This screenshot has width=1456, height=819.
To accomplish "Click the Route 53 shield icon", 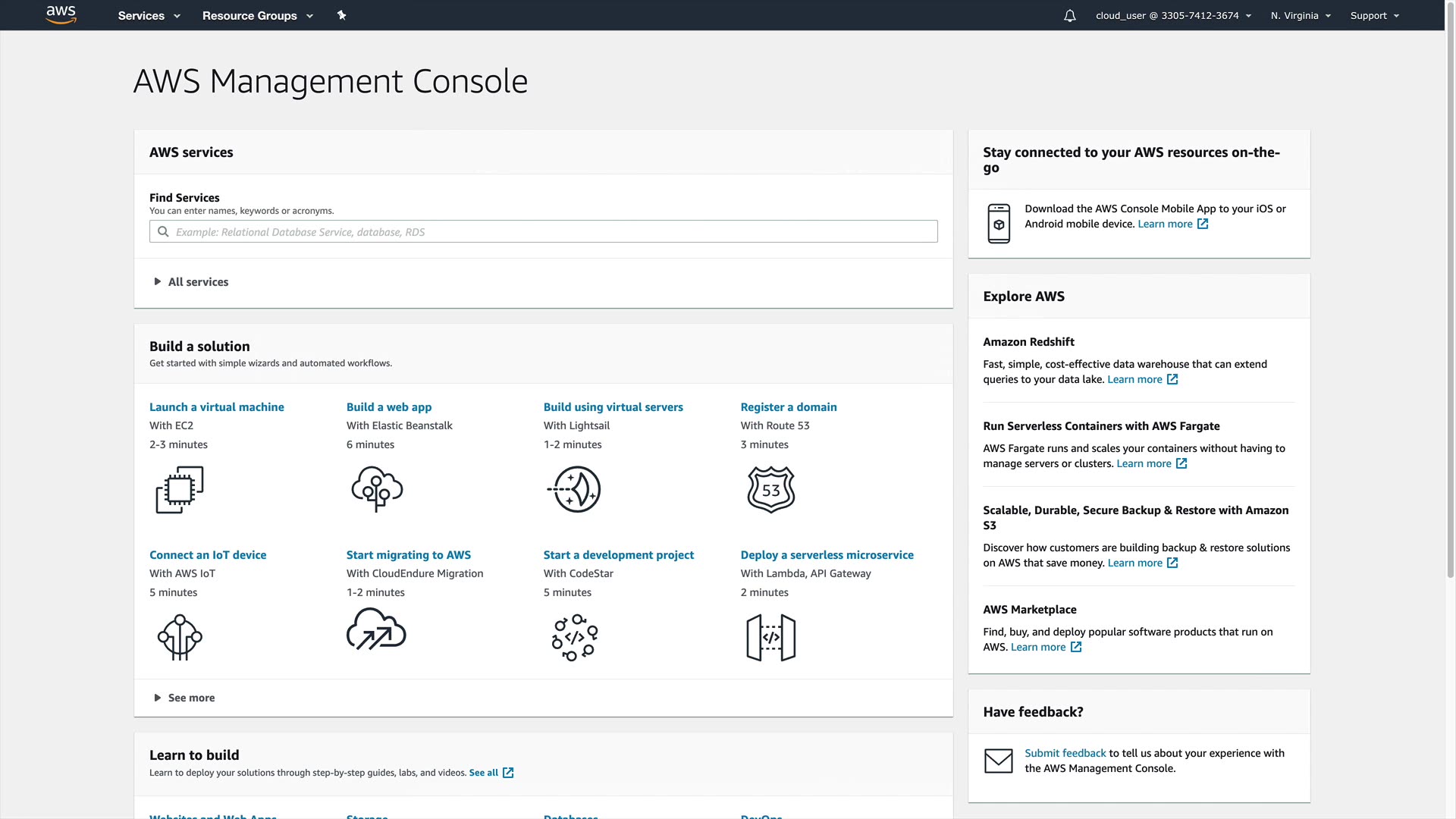I will (770, 490).
